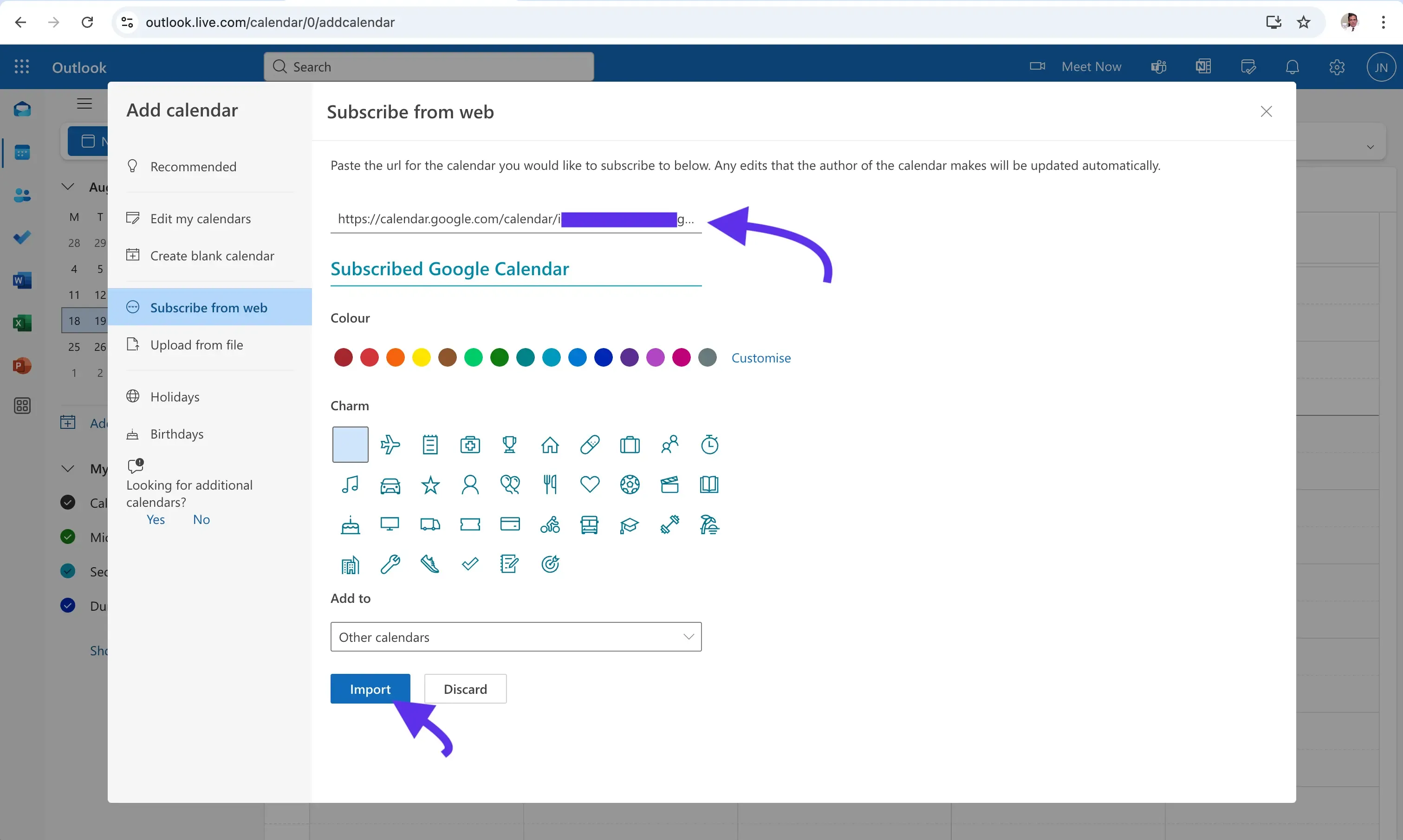
Task: Click the Import button
Action: click(370, 688)
